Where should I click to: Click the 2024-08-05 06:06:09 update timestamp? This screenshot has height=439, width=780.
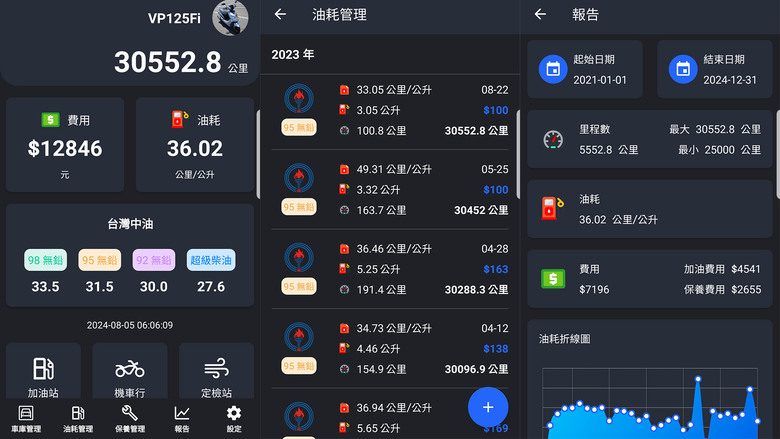[130, 325]
